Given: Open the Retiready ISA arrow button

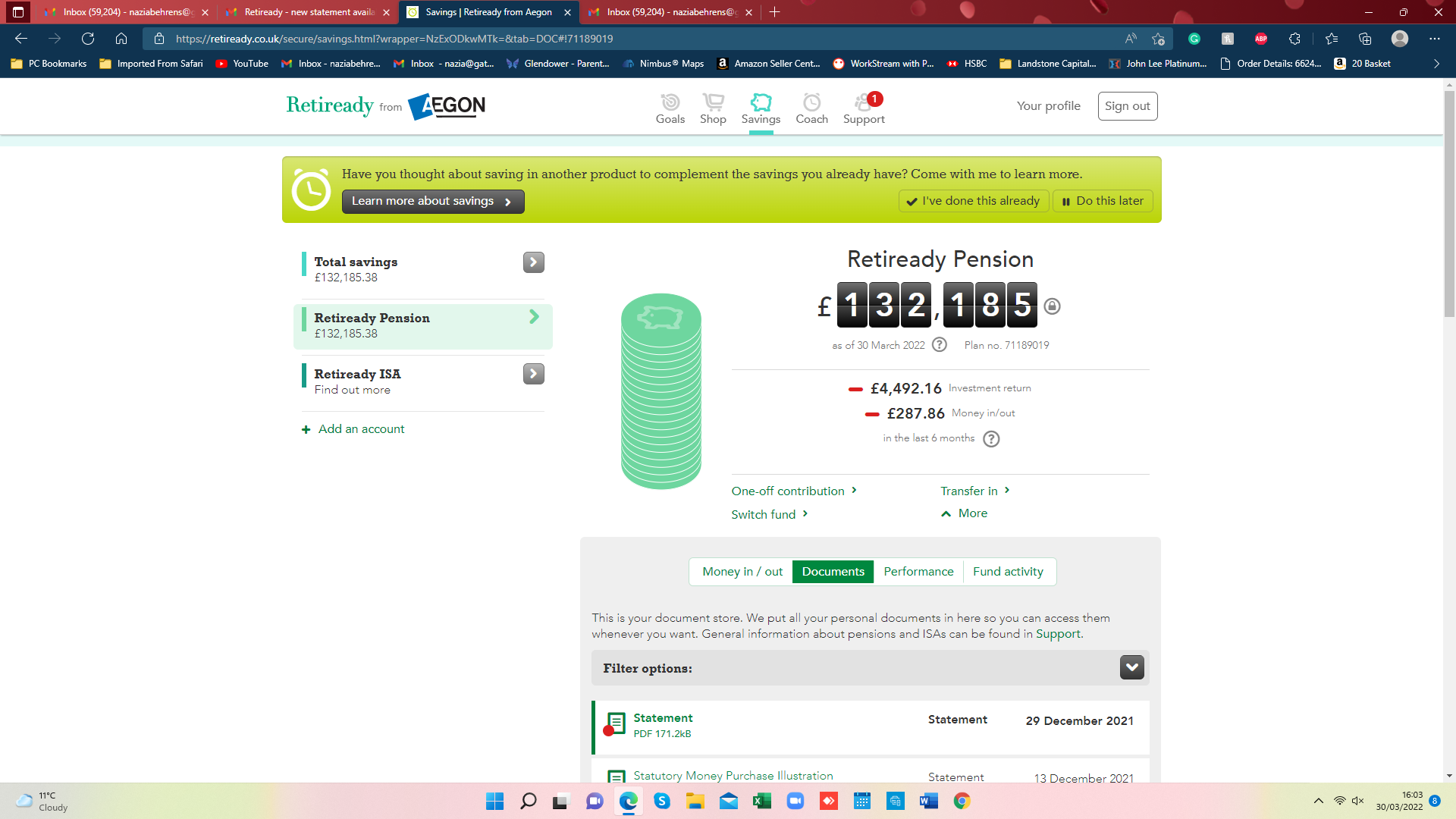Looking at the screenshot, I should [534, 374].
